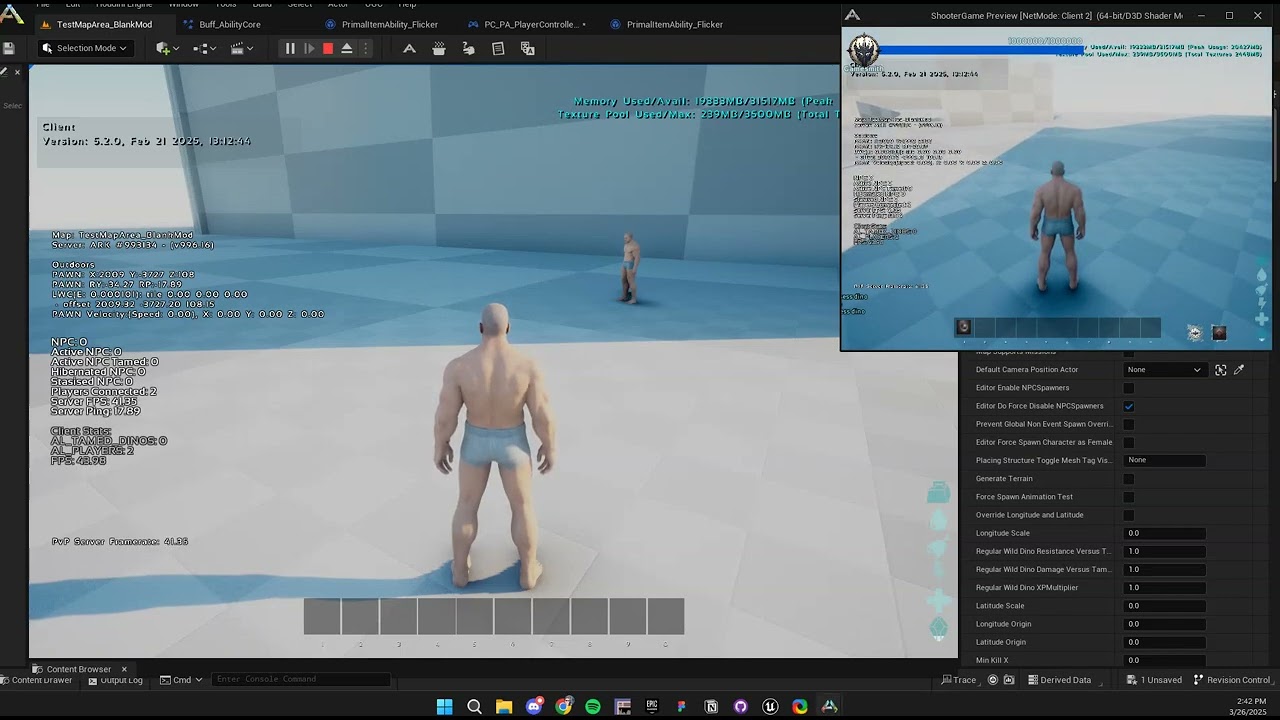This screenshot has height=720, width=1280.
Task: Uncheck Editor Do Force Disable NPCSpawners
Action: tap(1129, 406)
